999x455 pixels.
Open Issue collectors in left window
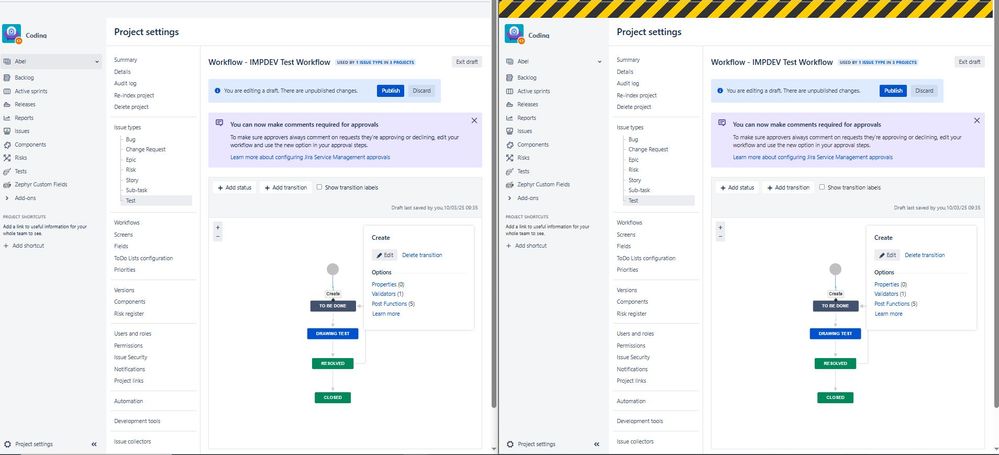click(x=133, y=442)
